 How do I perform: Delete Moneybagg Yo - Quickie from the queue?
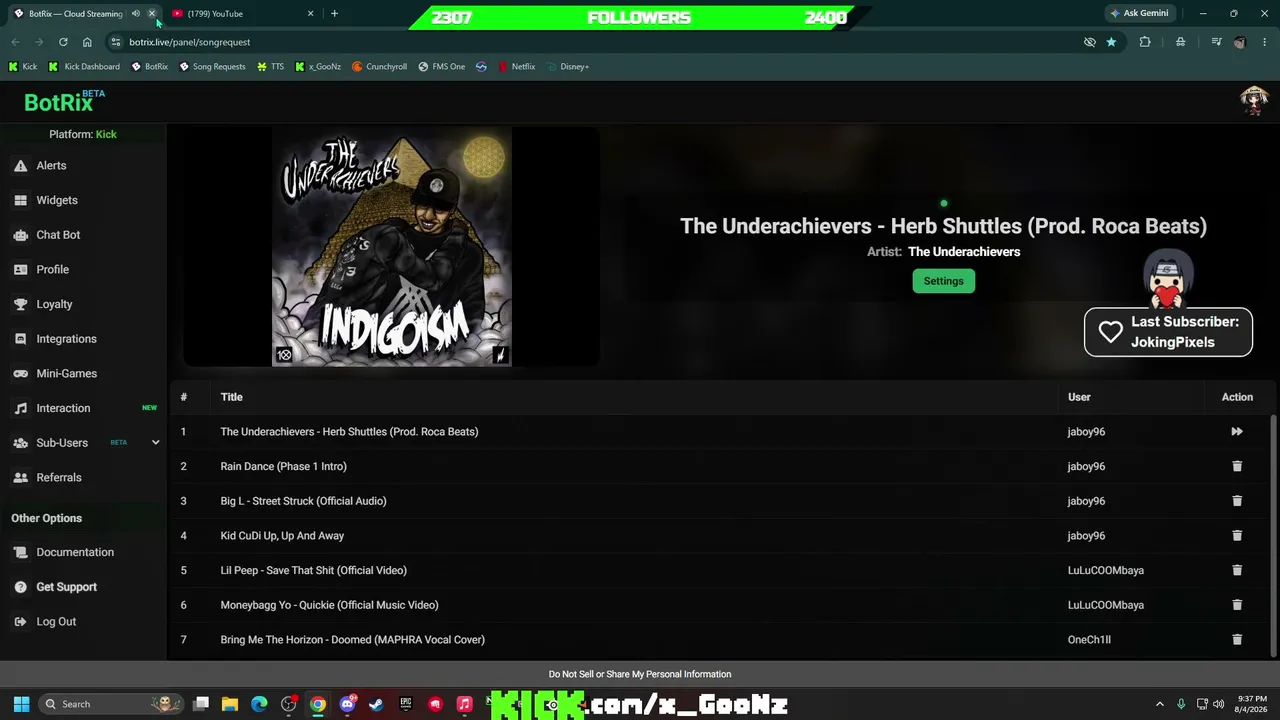(x=1237, y=605)
